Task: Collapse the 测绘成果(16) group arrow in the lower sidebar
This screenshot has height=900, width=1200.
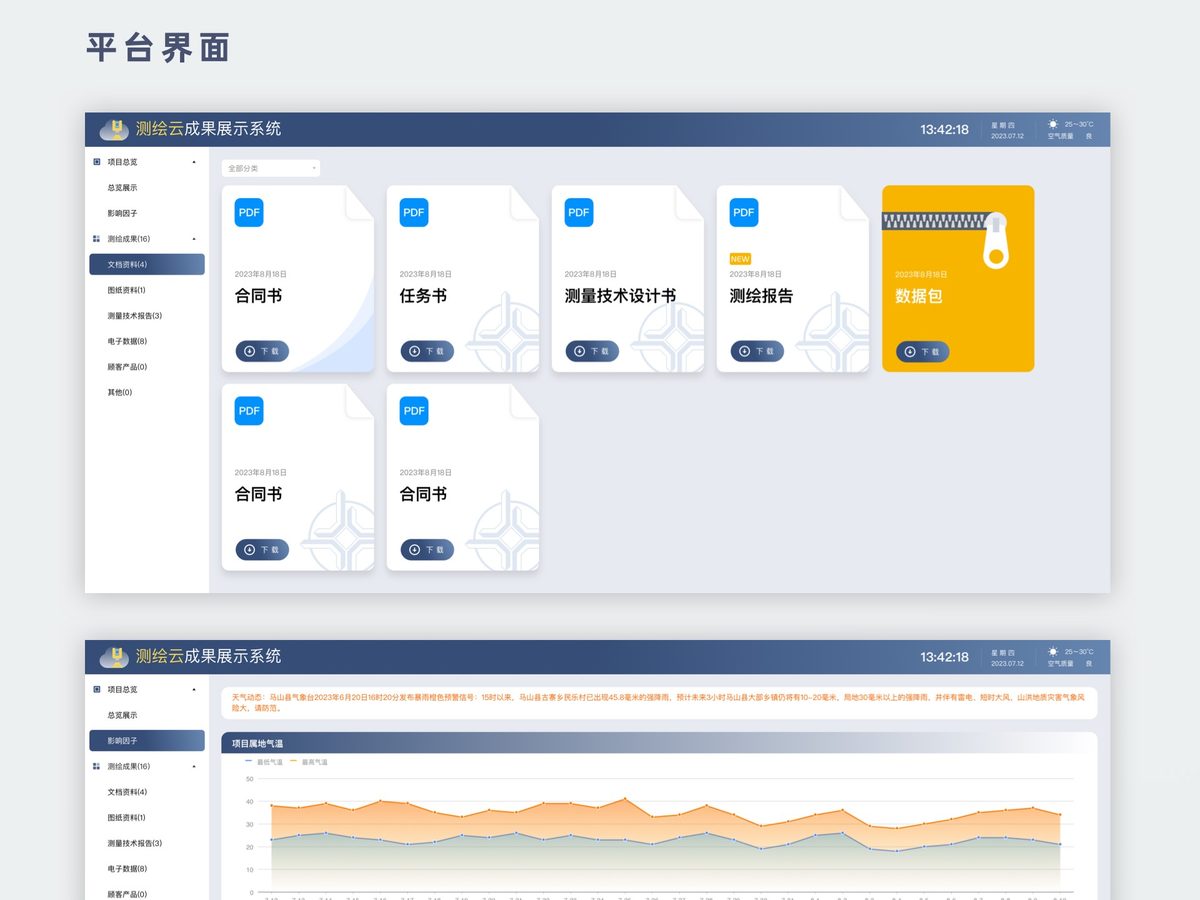Action: coord(194,767)
